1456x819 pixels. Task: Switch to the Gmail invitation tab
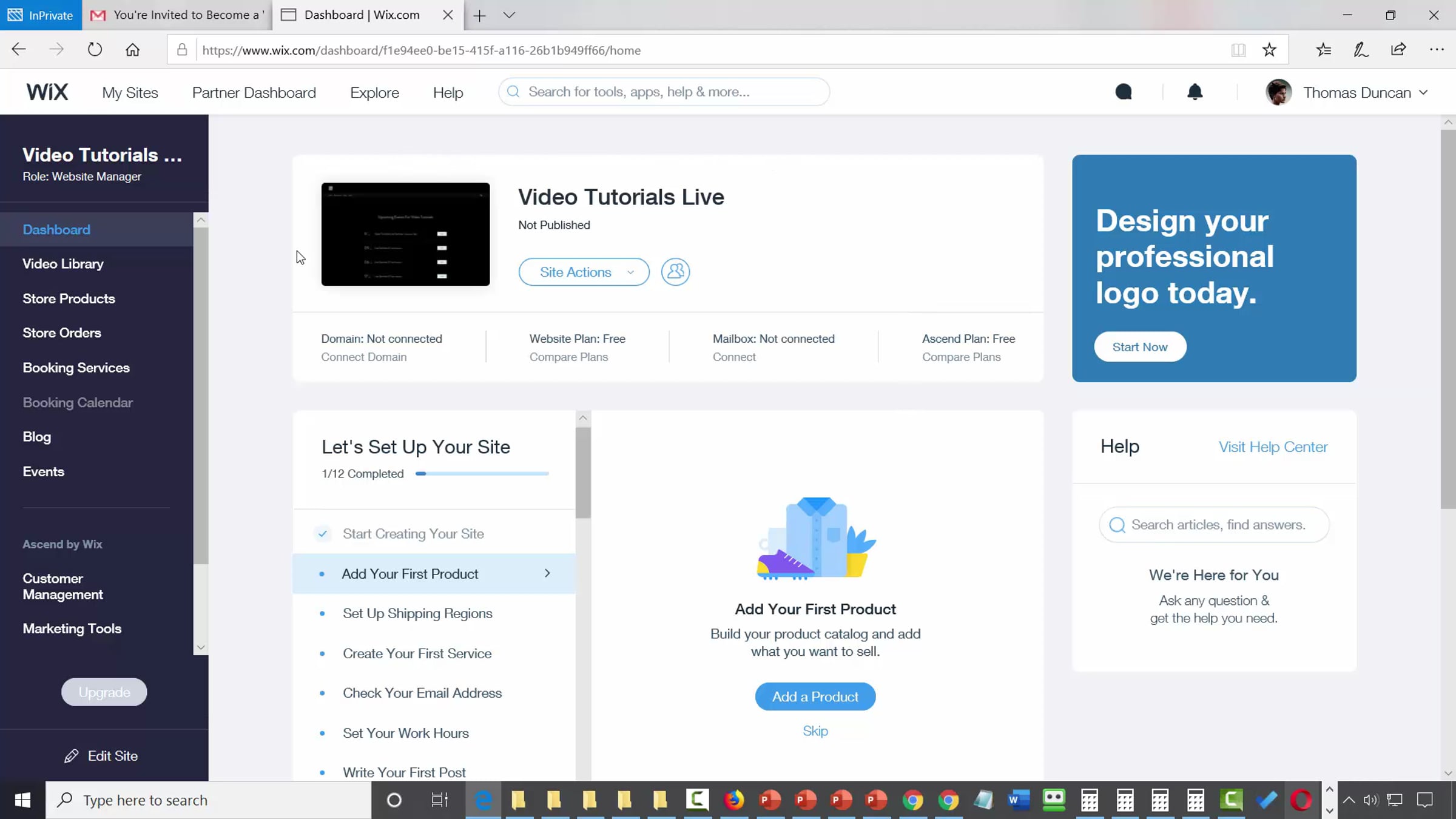[x=177, y=15]
